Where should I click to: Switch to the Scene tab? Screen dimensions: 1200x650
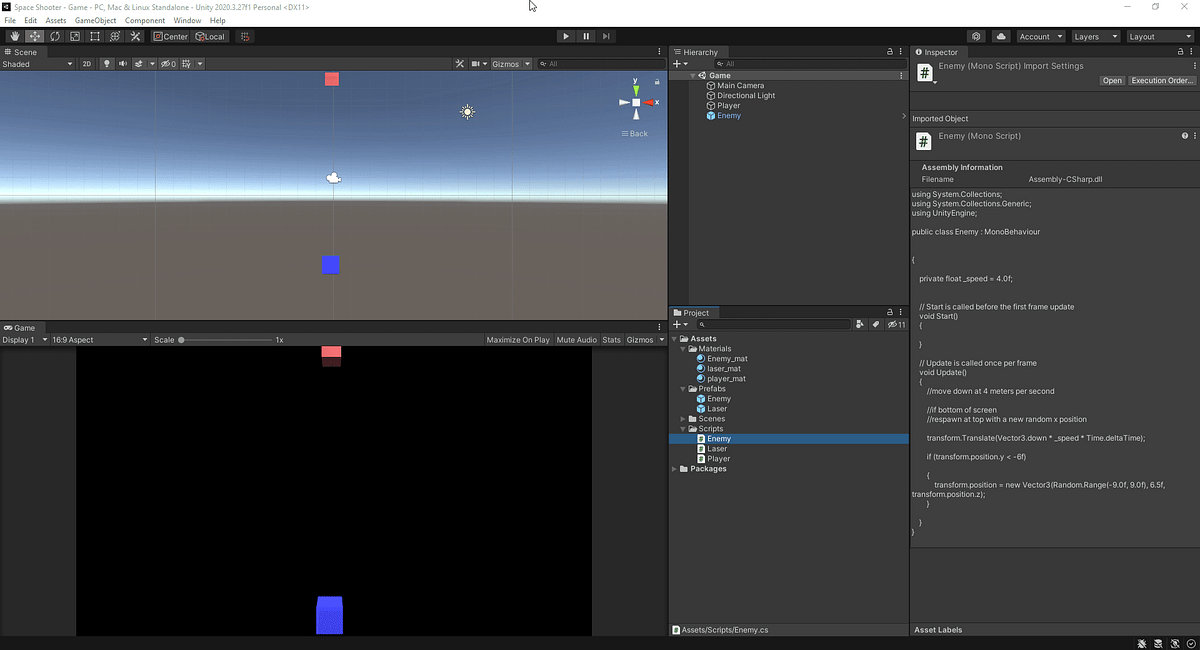[x=22, y=52]
